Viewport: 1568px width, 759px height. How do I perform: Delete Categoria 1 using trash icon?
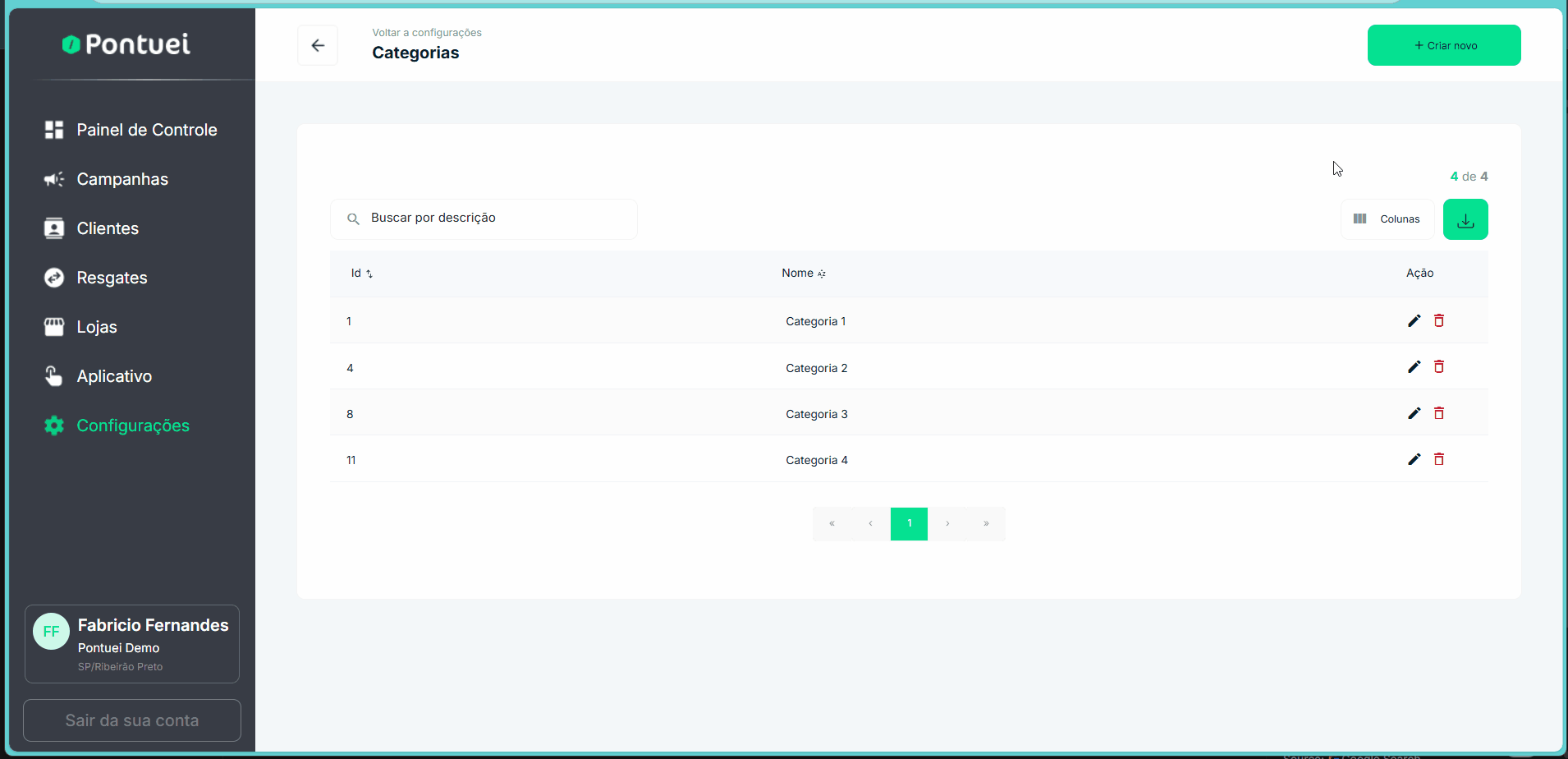coord(1439,321)
